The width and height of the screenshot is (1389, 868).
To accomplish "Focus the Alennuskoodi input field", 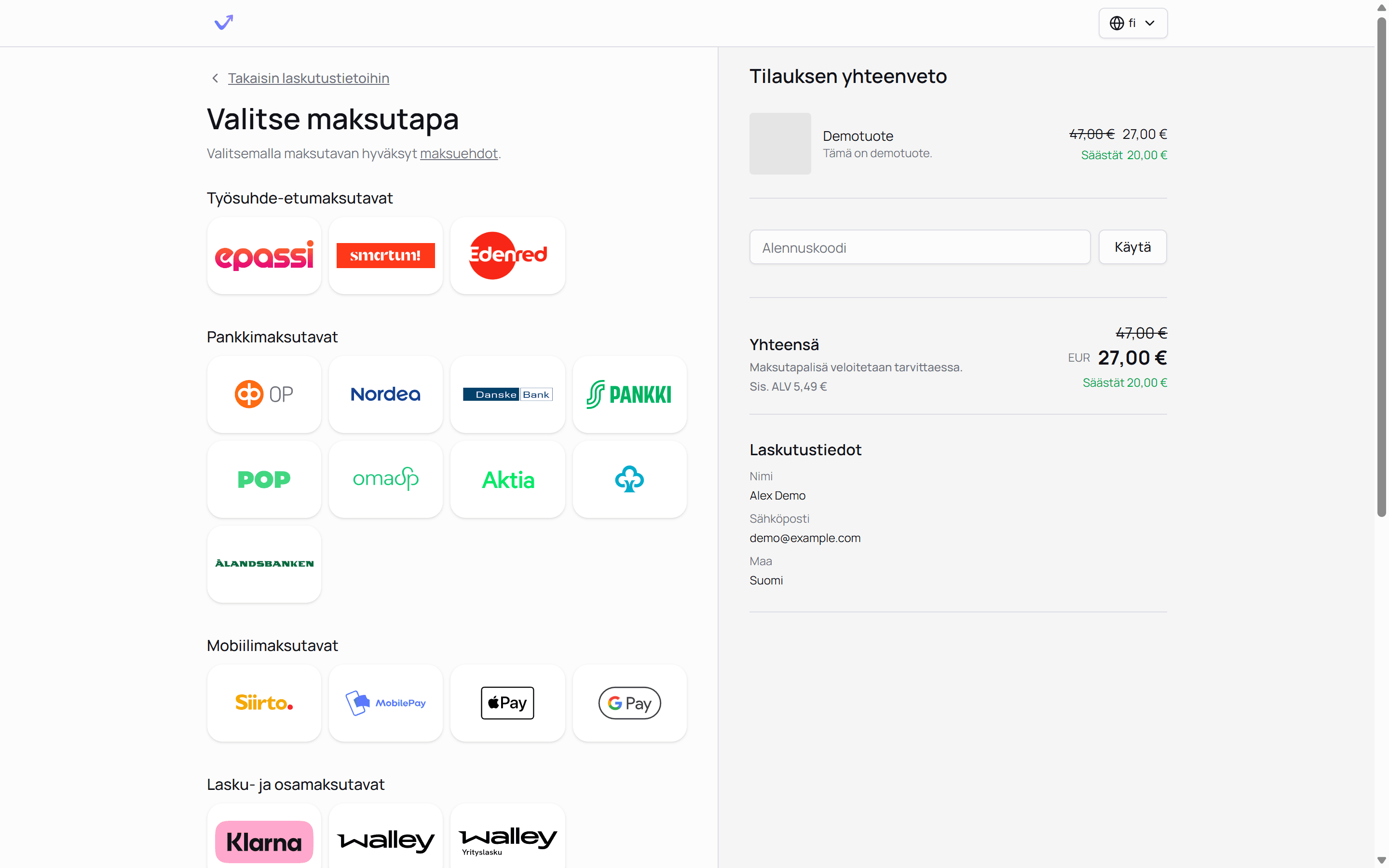I will tap(920, 247).
